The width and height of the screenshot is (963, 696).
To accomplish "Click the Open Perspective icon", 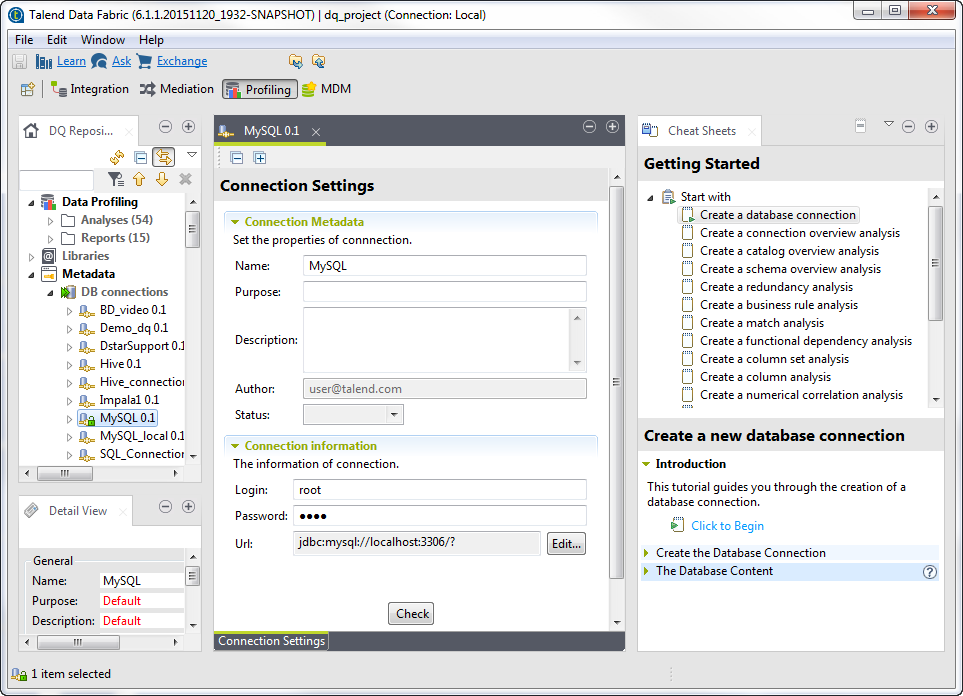I will pyautogui.click(x=28, y=89).
